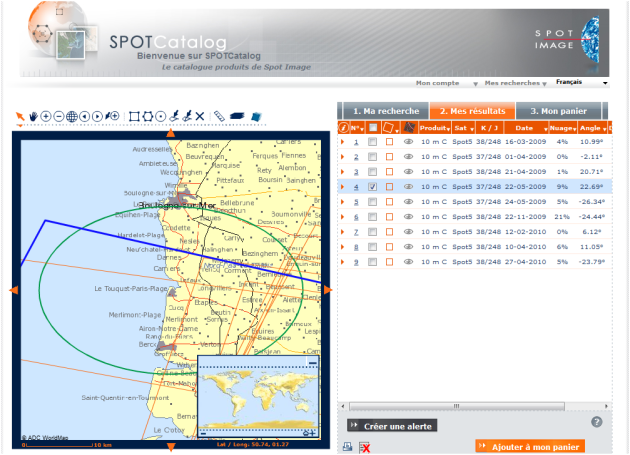Open the help question mark icon
This screenshot has height=455, width=630.
pyautogui.click(x=597, y=422)
